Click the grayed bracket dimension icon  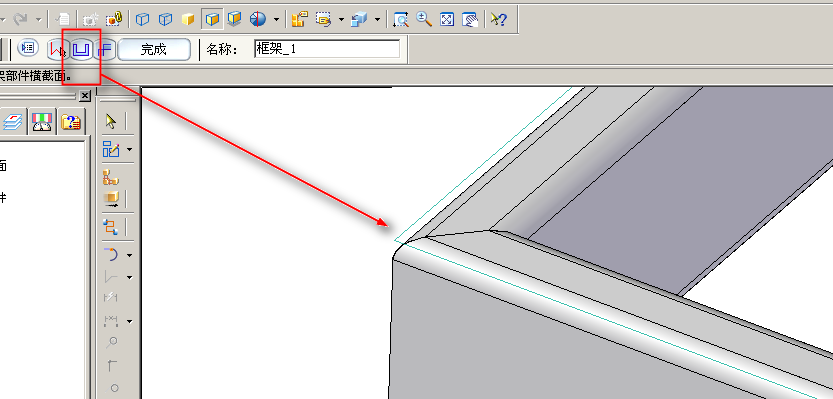pos(111,320)
